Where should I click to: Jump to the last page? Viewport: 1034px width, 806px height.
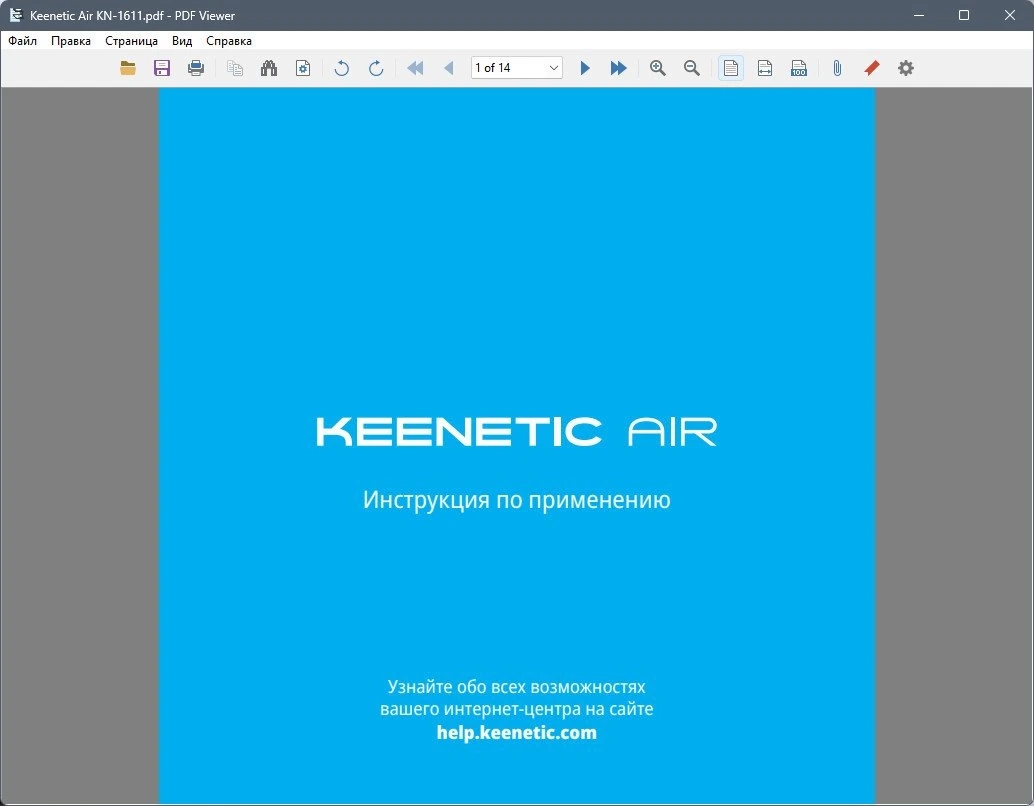coord(619,68)
